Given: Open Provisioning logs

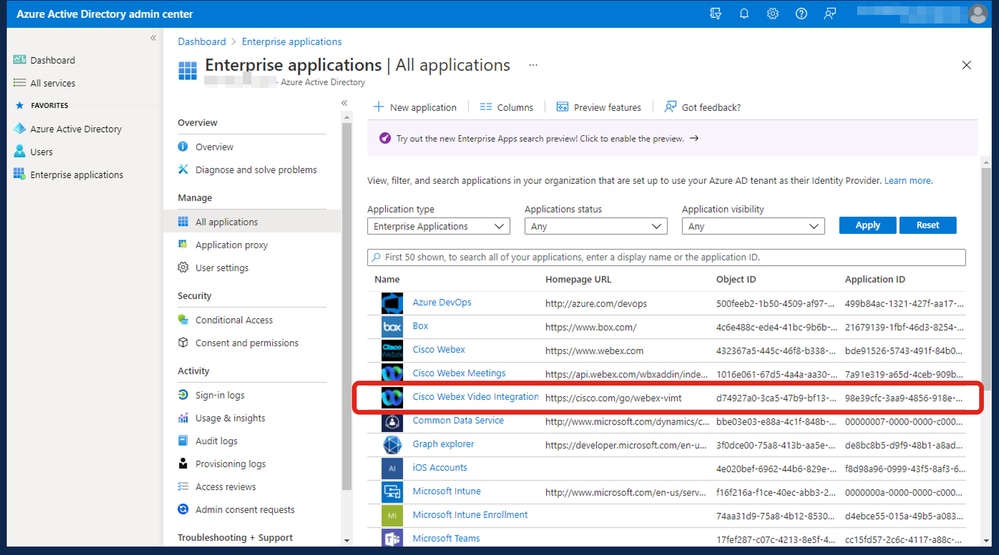Looking at the screenshot, I should point(230,464).
